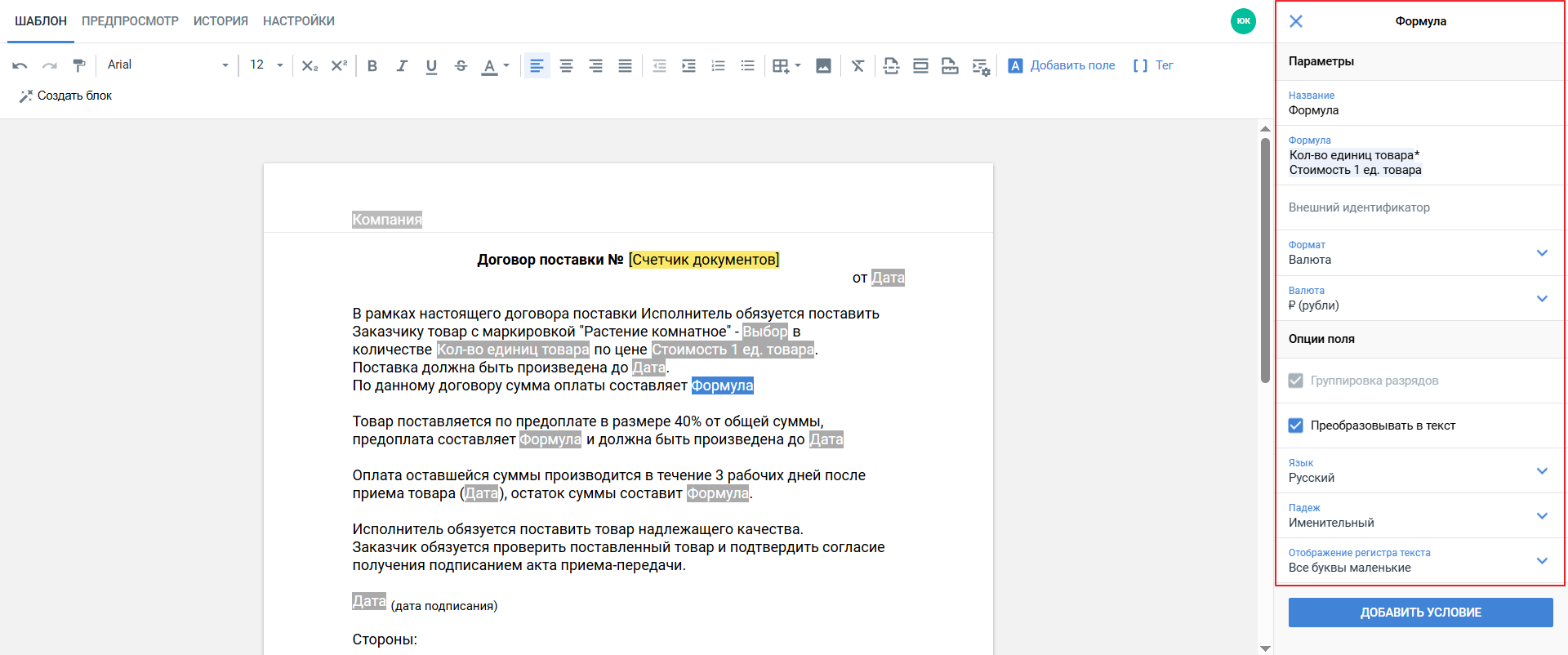Click the Тег button
1568x655 pixels.
point(1153,65)
